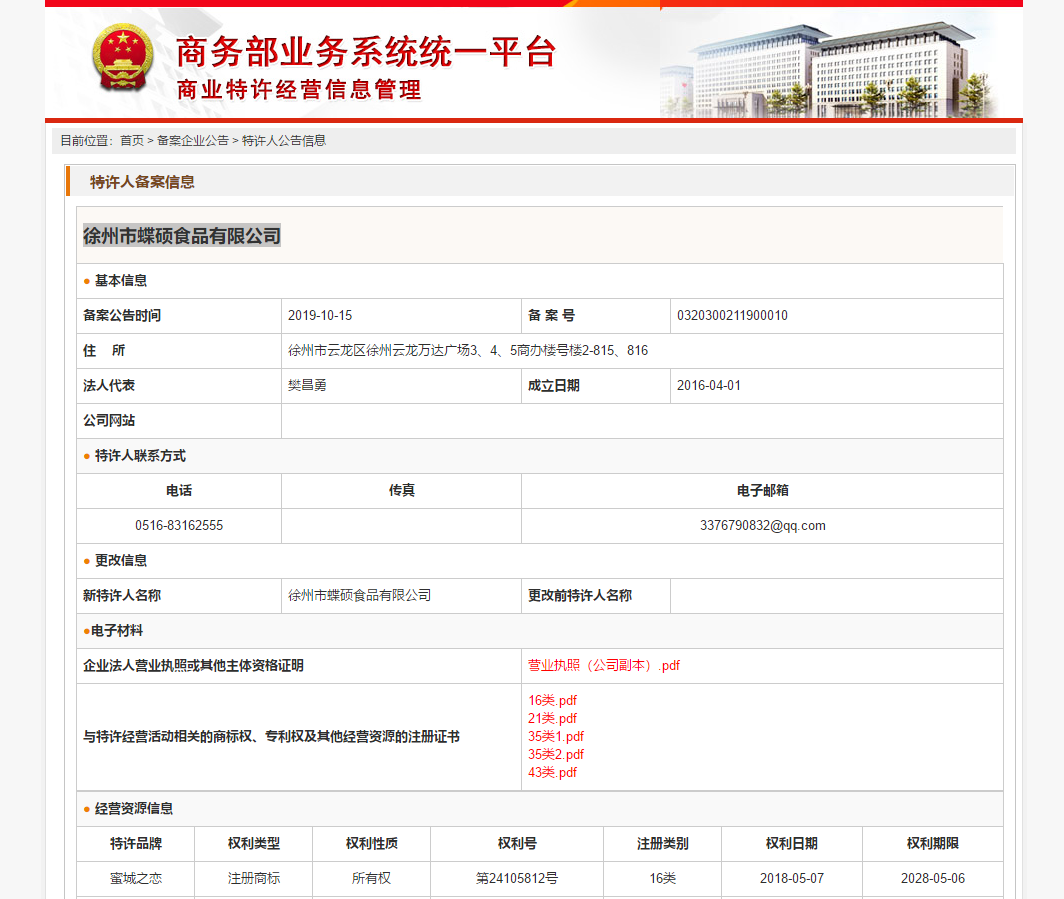Open the 首页 breadcrumb link
1064x899 pixels.
pyautogui.click(x=132, y=140)
